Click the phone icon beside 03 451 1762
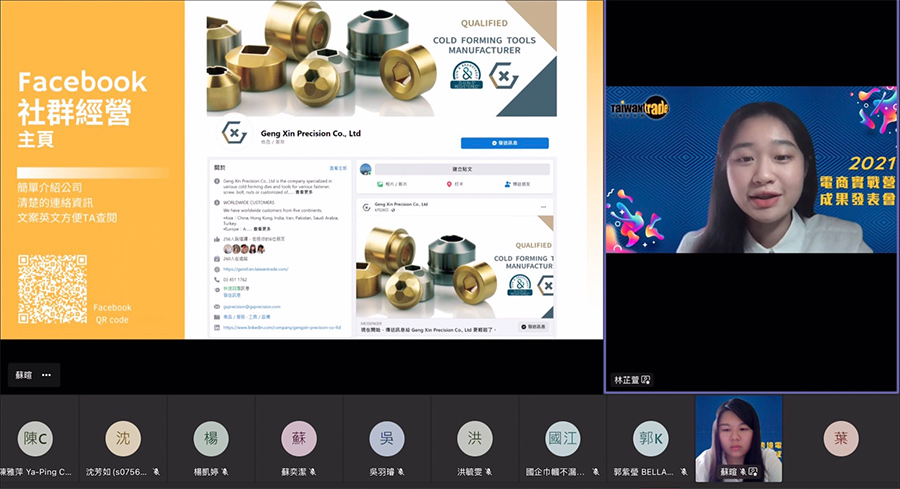The width and height of the screenshot is (900, 489). [x=216, y=280]
